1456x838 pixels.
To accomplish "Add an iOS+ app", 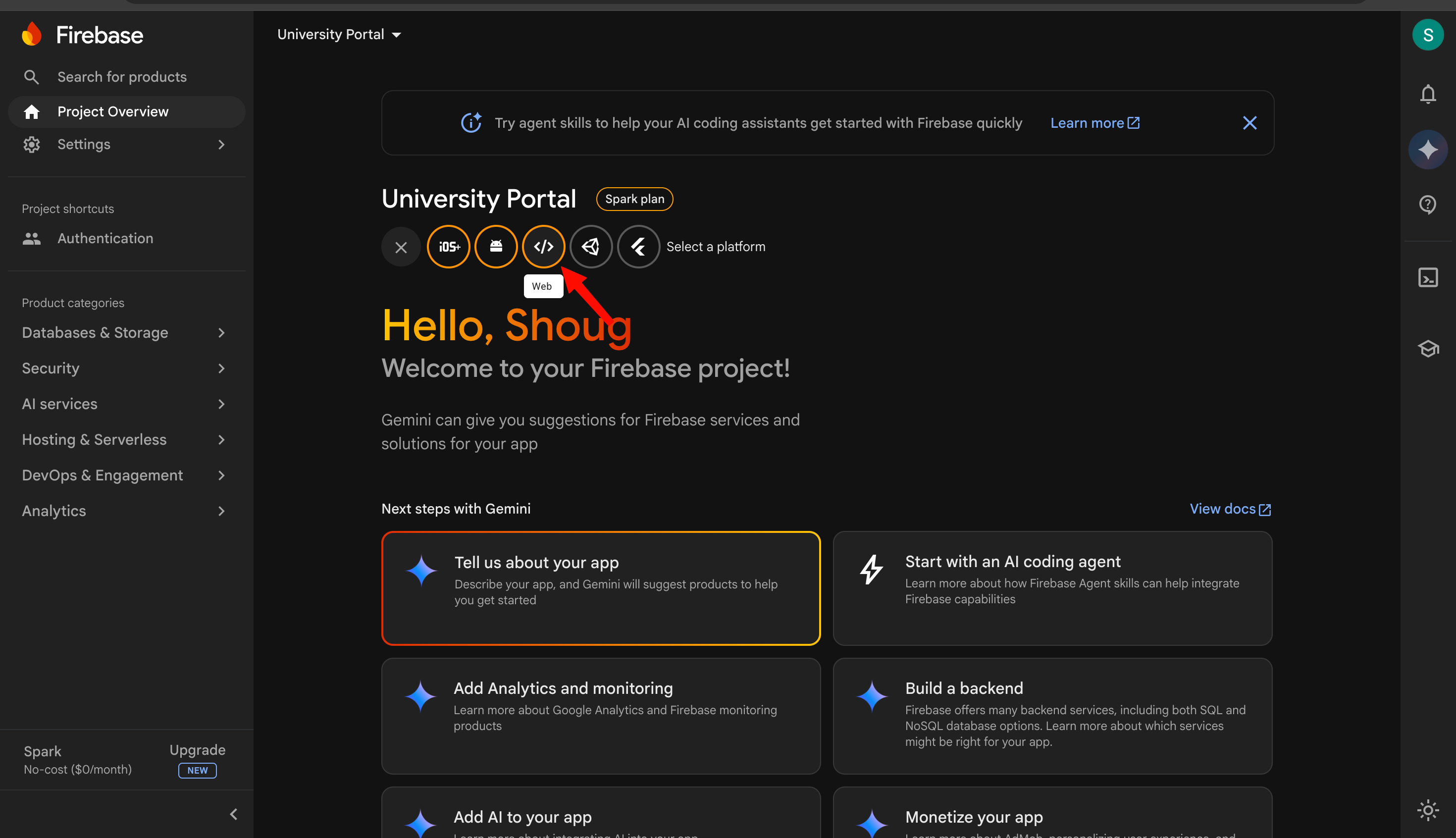I will click(x=448, y=247).
